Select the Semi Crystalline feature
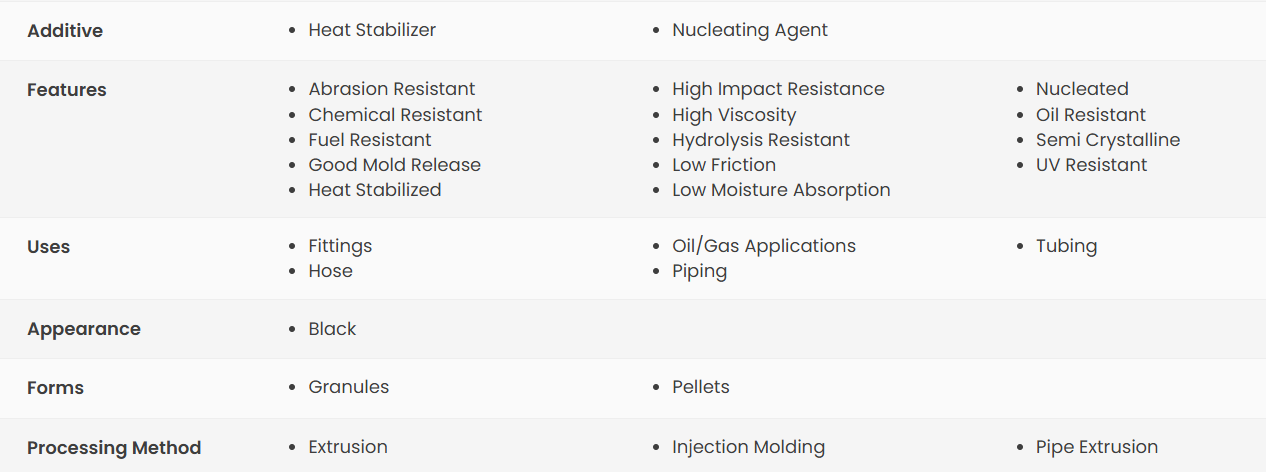 pos(1107,140)
